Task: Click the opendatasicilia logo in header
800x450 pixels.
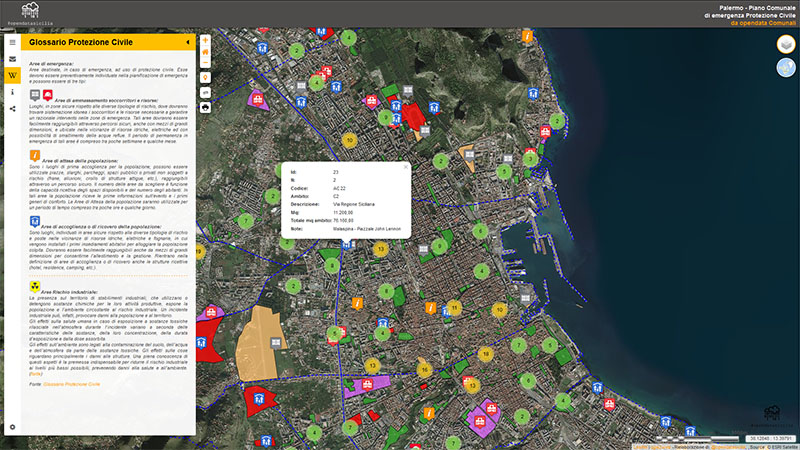Action: [x=30, y=13]
